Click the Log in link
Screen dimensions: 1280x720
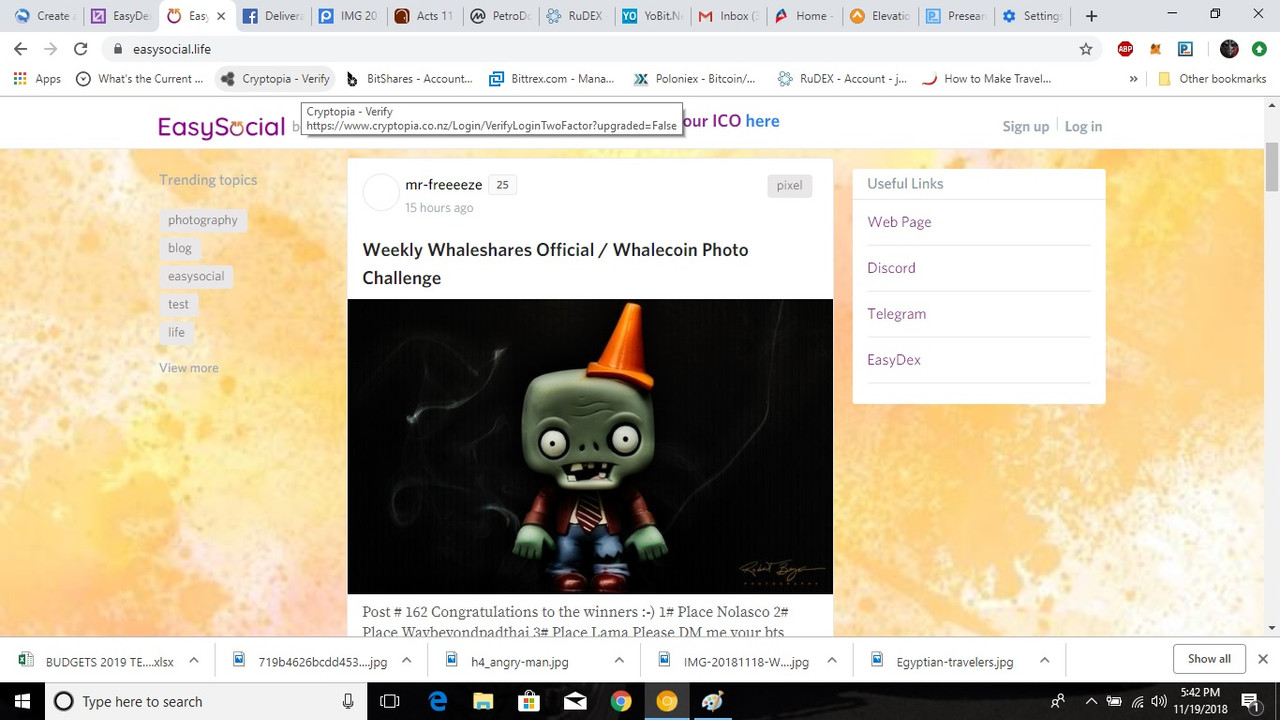coord(1083,126)
